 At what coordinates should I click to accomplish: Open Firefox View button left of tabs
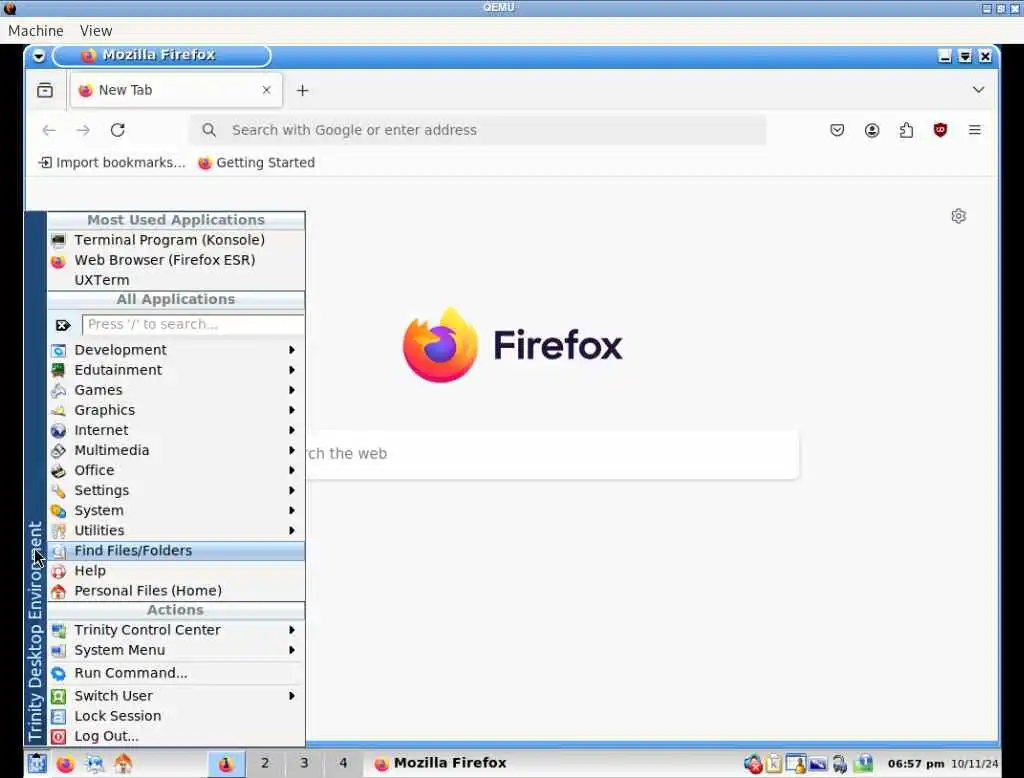click(x=45, y=90)
